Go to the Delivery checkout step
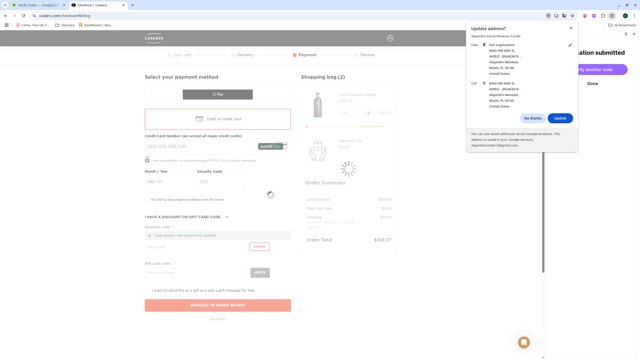Screen dimensions: 640x360 (242, 55)
